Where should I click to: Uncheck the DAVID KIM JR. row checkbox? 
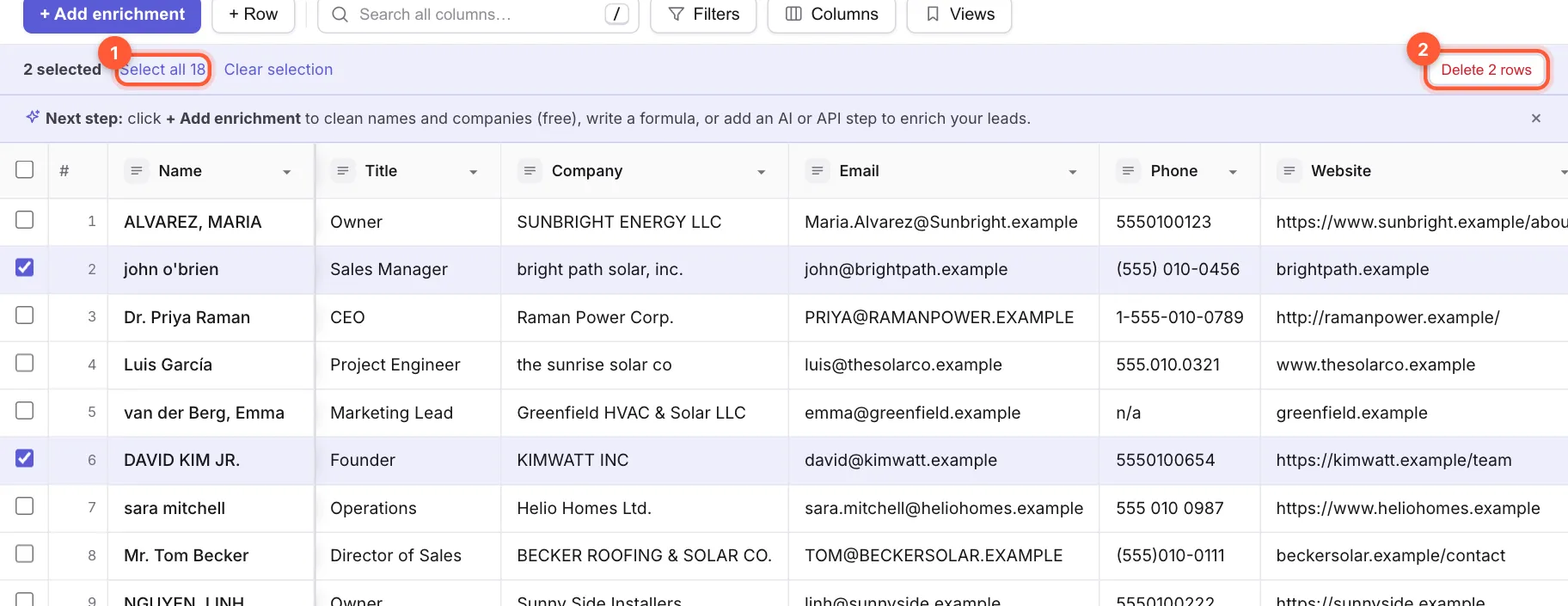25,458
